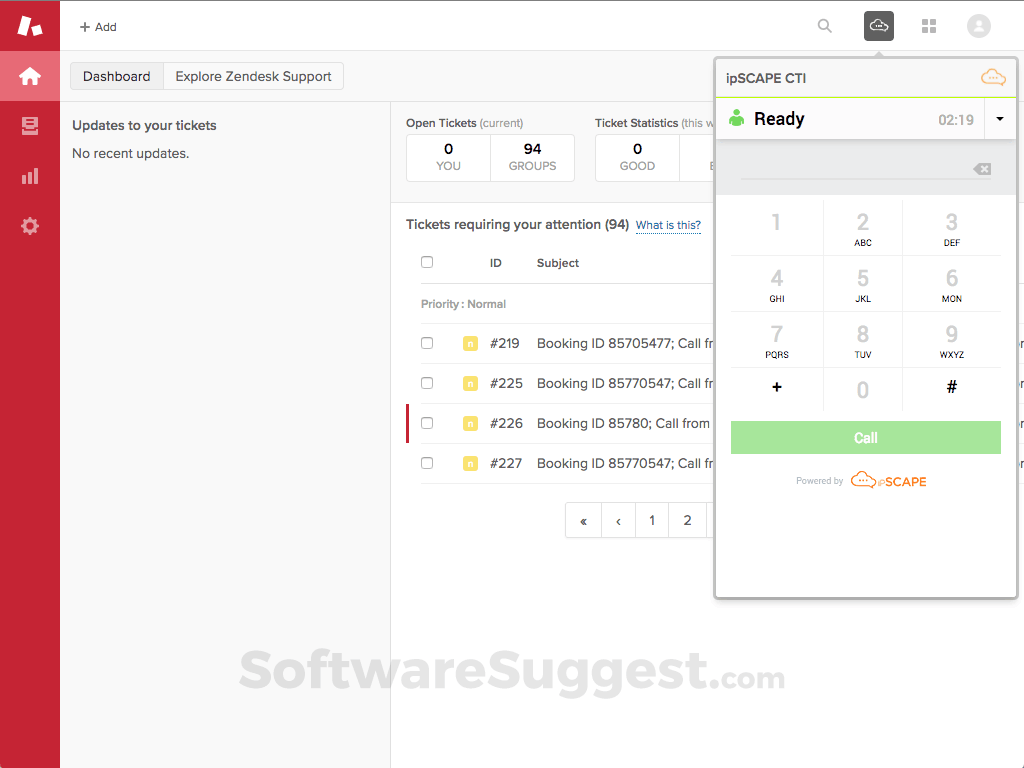The width and height of the screenshot is (1024, 768).
Task: Open the What is this? link
Action: [x=668, y=225]
